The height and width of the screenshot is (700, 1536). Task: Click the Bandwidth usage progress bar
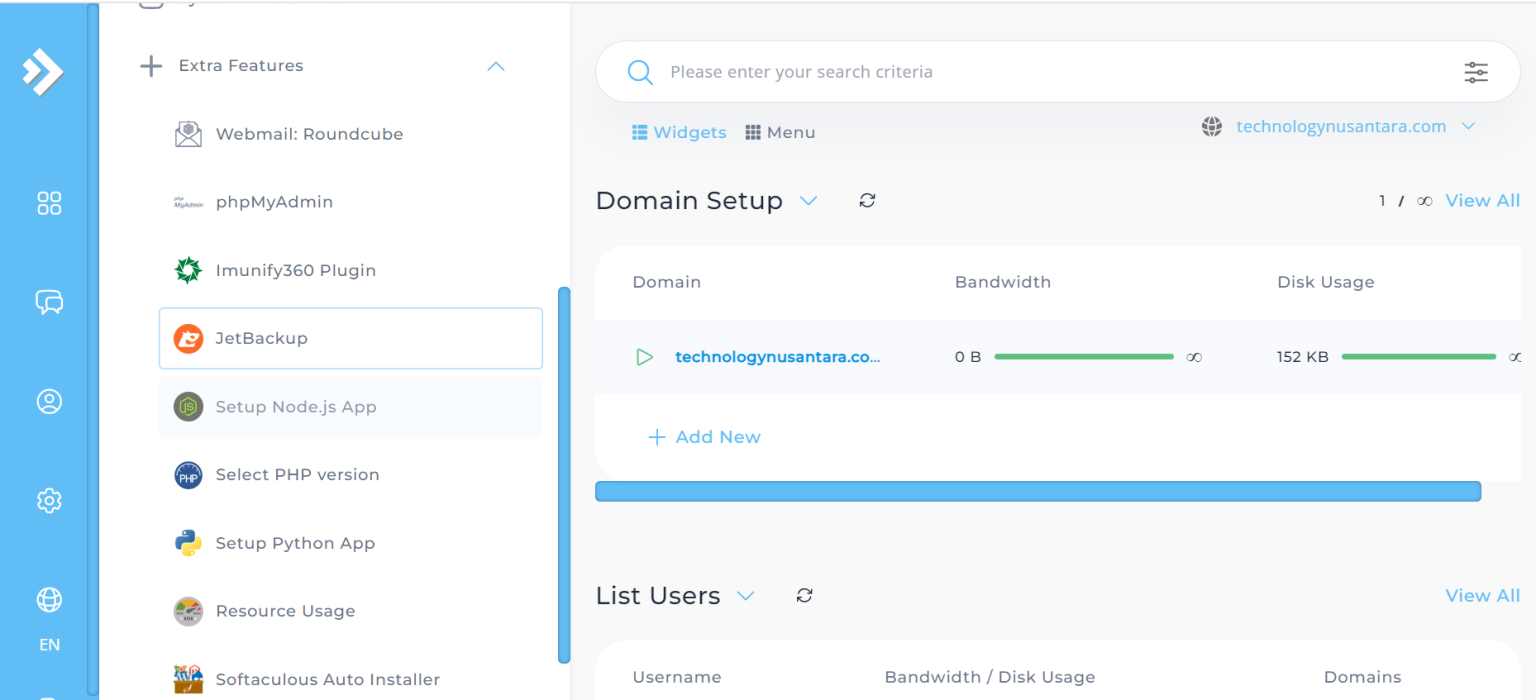(1084, 357)
